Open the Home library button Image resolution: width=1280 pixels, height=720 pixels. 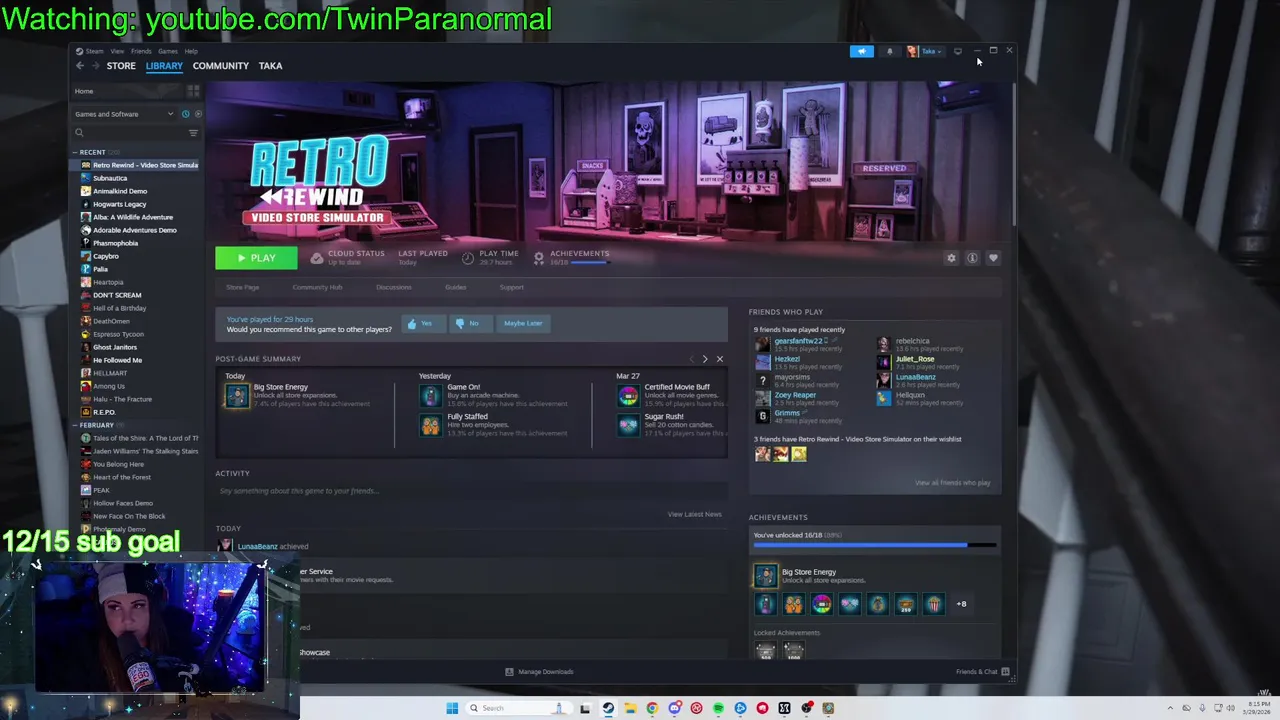click(x=126, y=91)
